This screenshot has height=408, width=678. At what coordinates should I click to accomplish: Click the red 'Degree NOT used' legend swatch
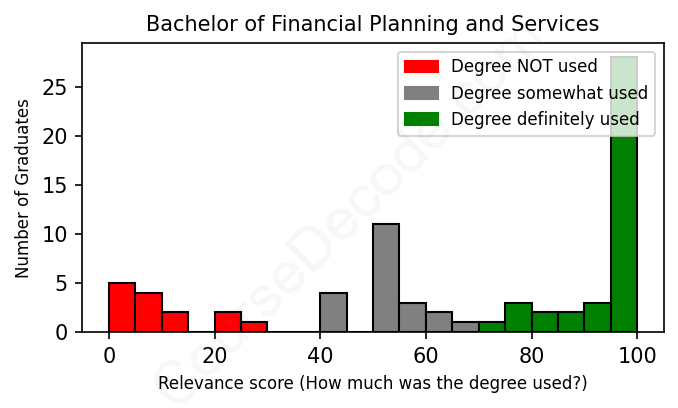pyautogui.click(x=421, y=67)
